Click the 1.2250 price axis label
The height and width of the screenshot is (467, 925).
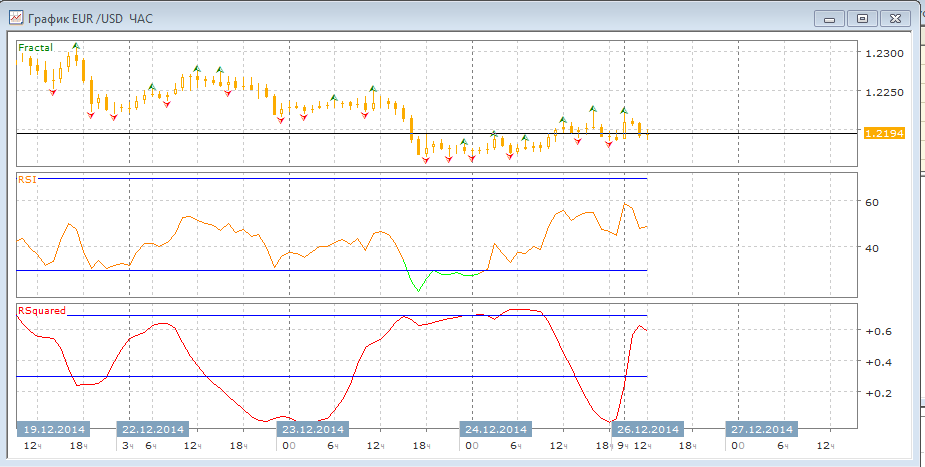pos(885,93)
